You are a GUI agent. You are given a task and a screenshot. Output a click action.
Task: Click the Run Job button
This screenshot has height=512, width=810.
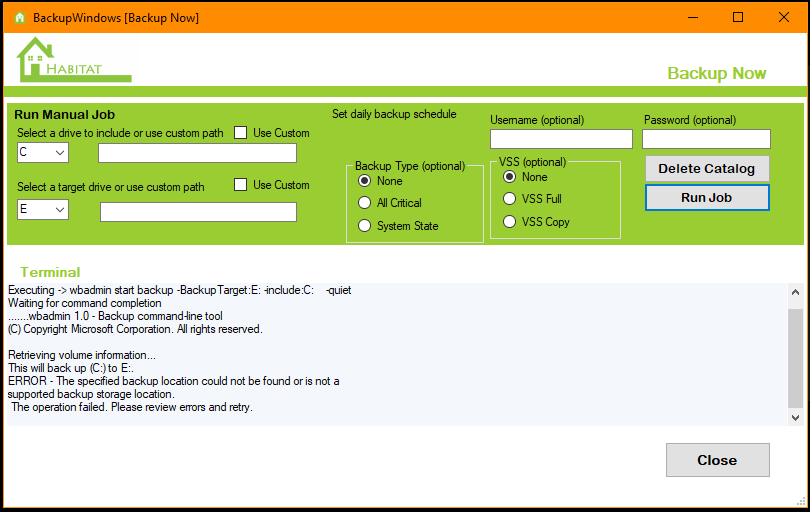(707, 198)
